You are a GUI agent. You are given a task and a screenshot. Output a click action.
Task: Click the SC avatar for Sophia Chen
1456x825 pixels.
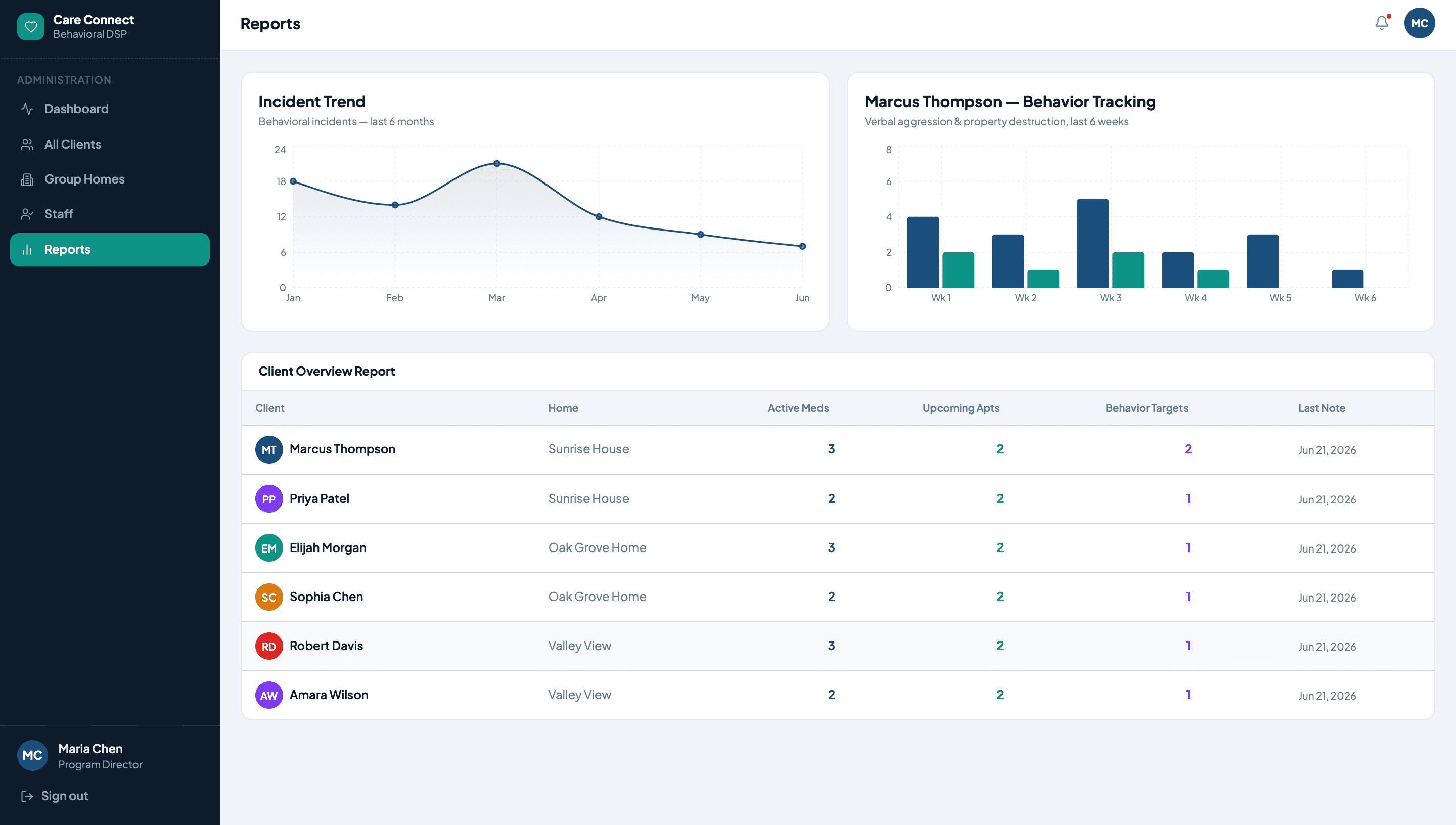pyautogui.click(x=268, y=597)
